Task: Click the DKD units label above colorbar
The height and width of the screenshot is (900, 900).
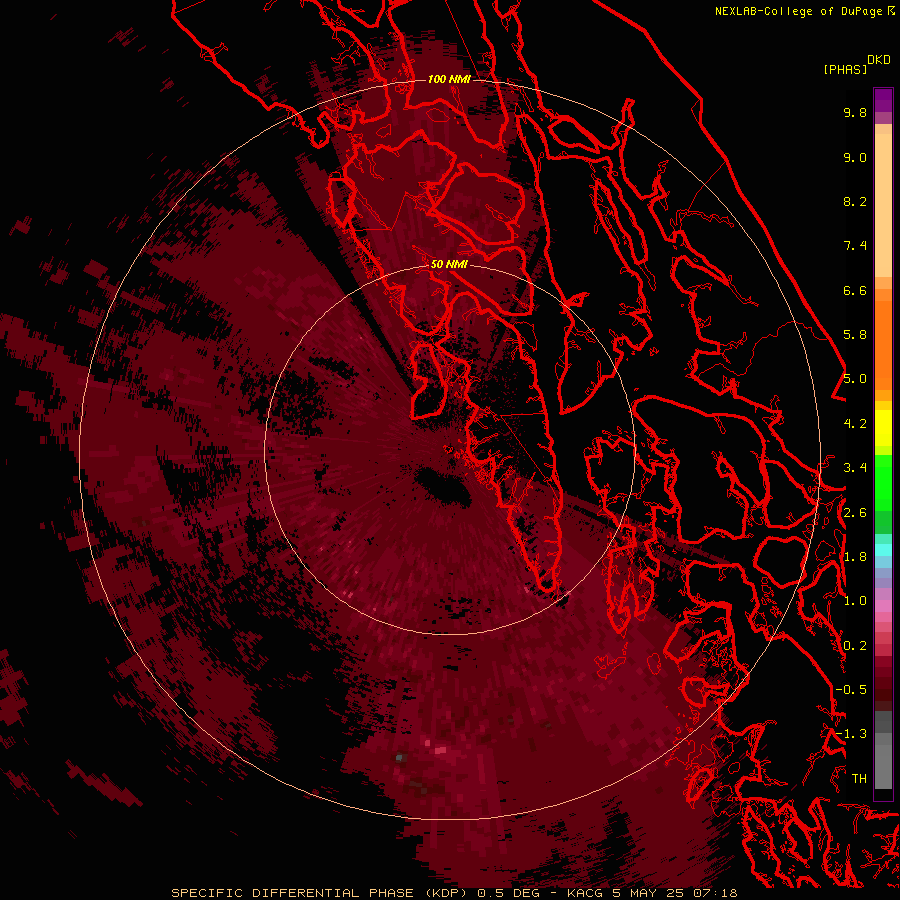Action: pos(879,59)
